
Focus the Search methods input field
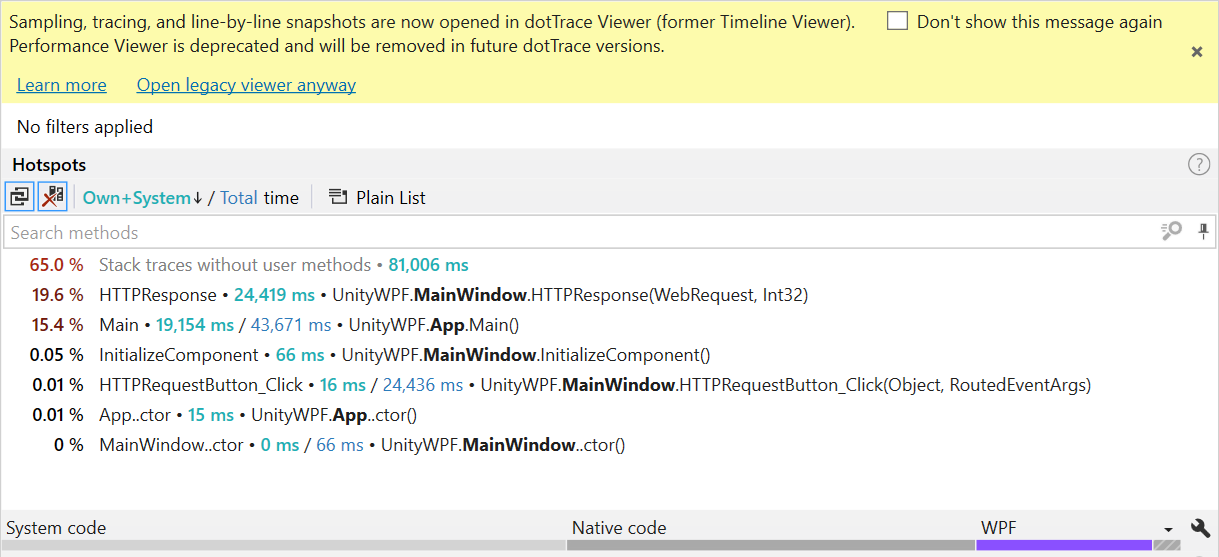point(580,232)
